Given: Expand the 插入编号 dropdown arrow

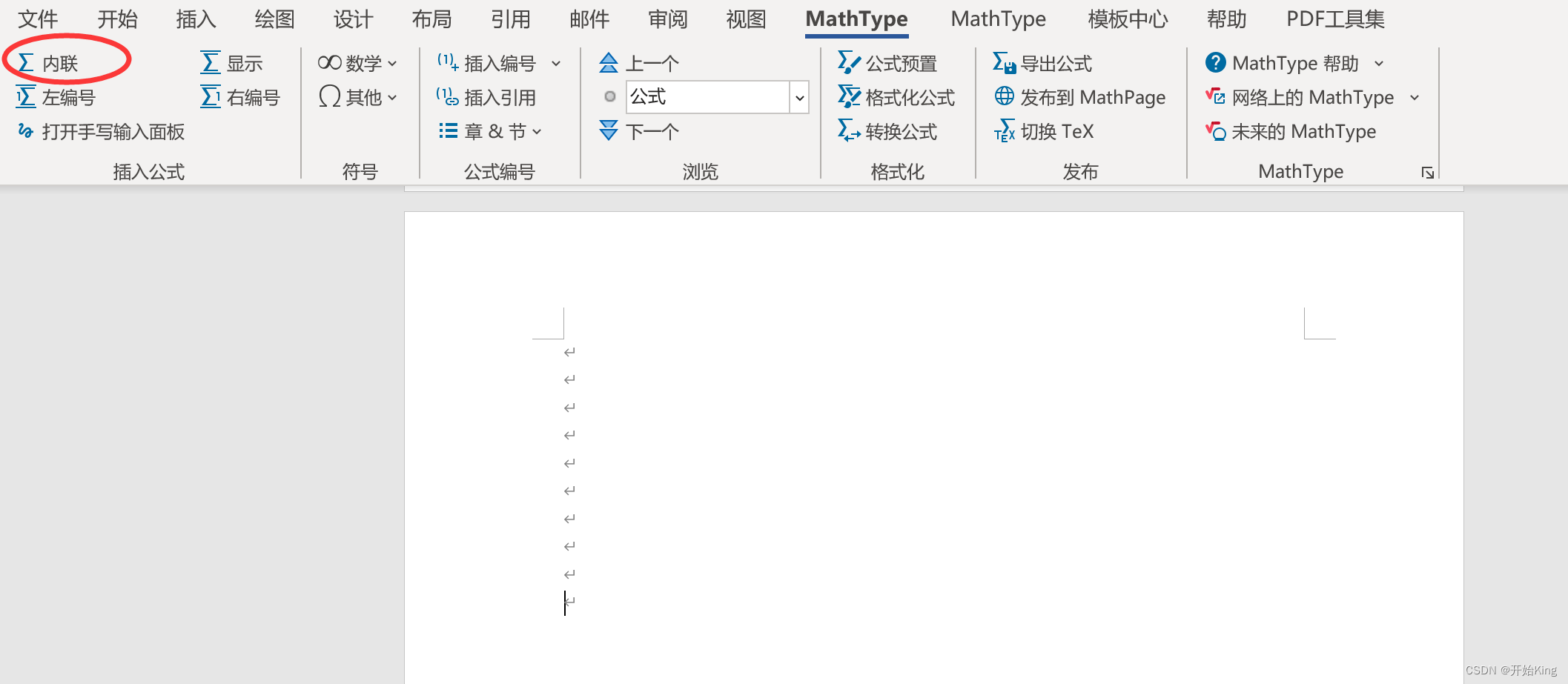Looking at the screenshot, I should (558, 63).
